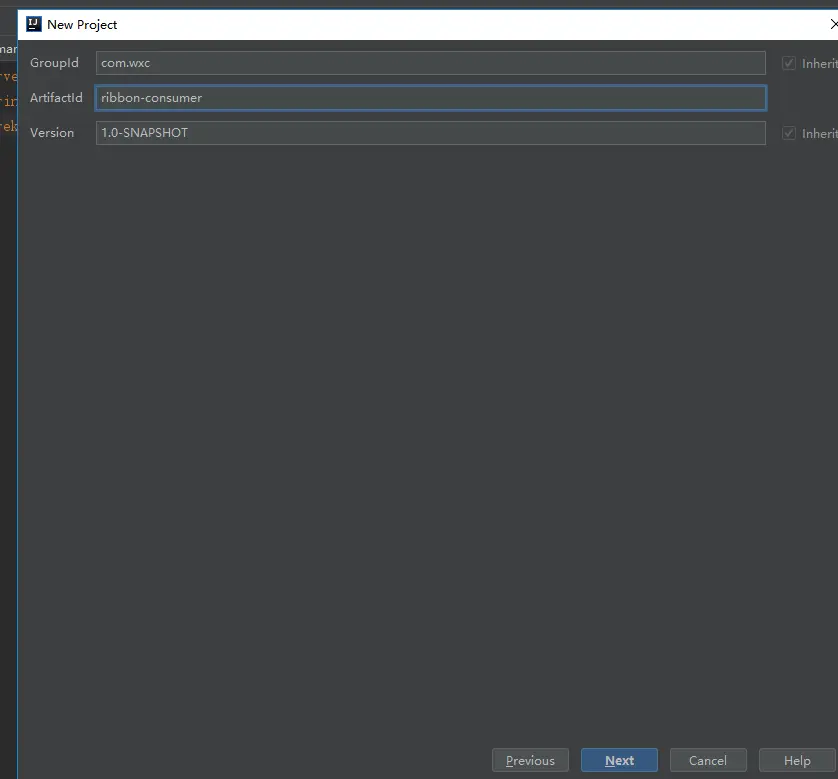Click the Version field with 1.0-SNAPSHOT
Viewport: 838px width, 779px height.
coord(431,133)
